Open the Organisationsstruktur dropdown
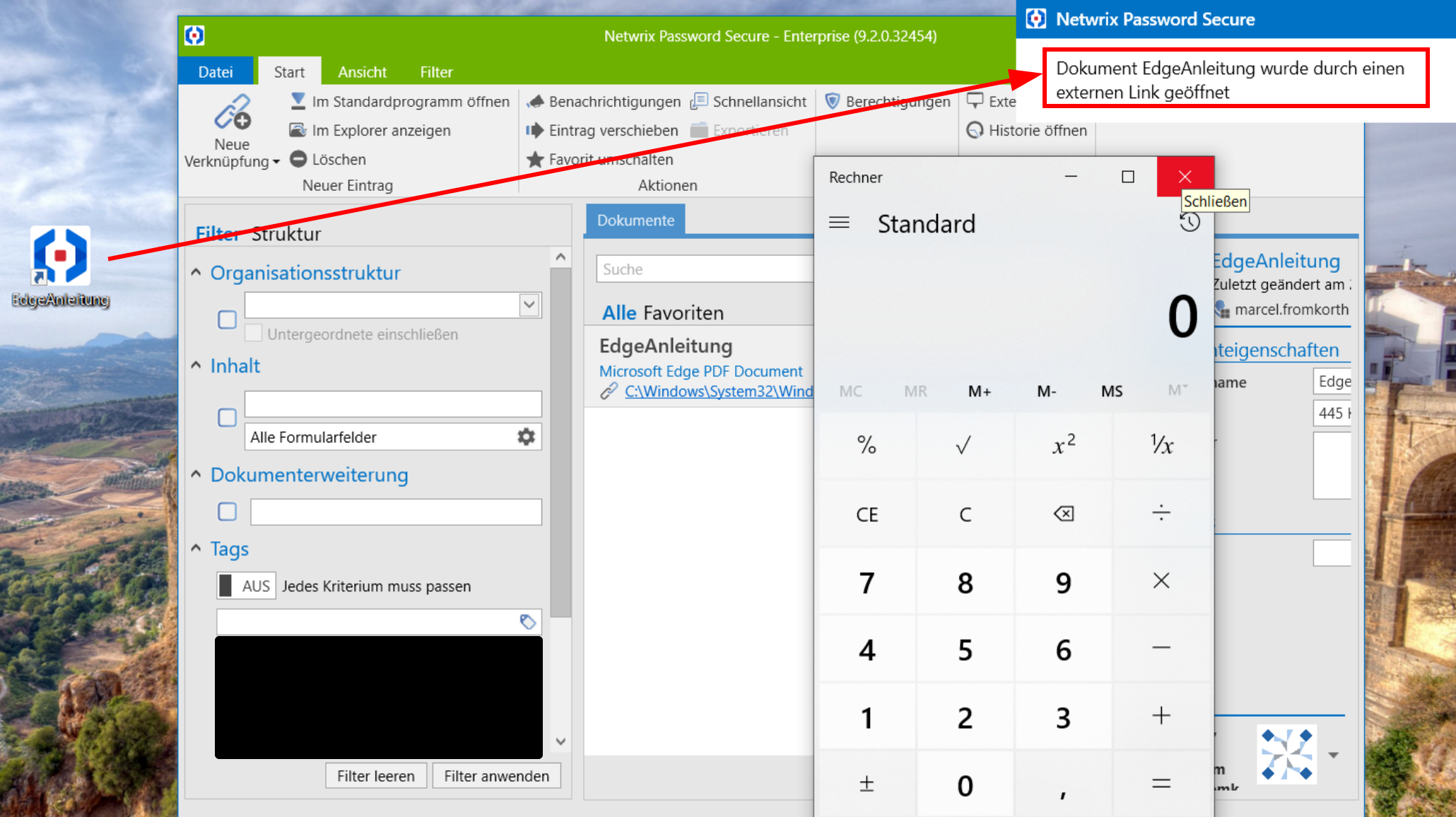 point(529,305)
